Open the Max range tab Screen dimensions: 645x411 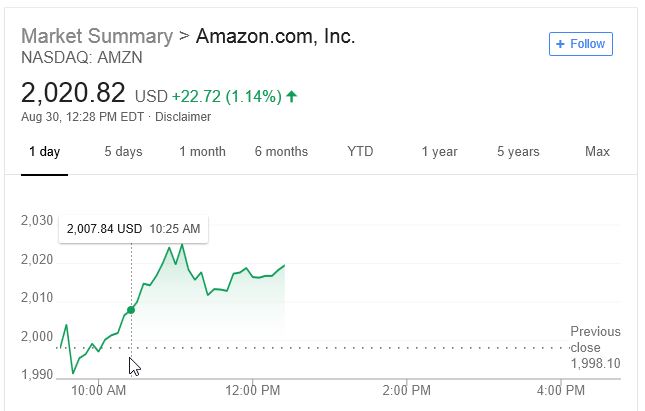point(597,152)
